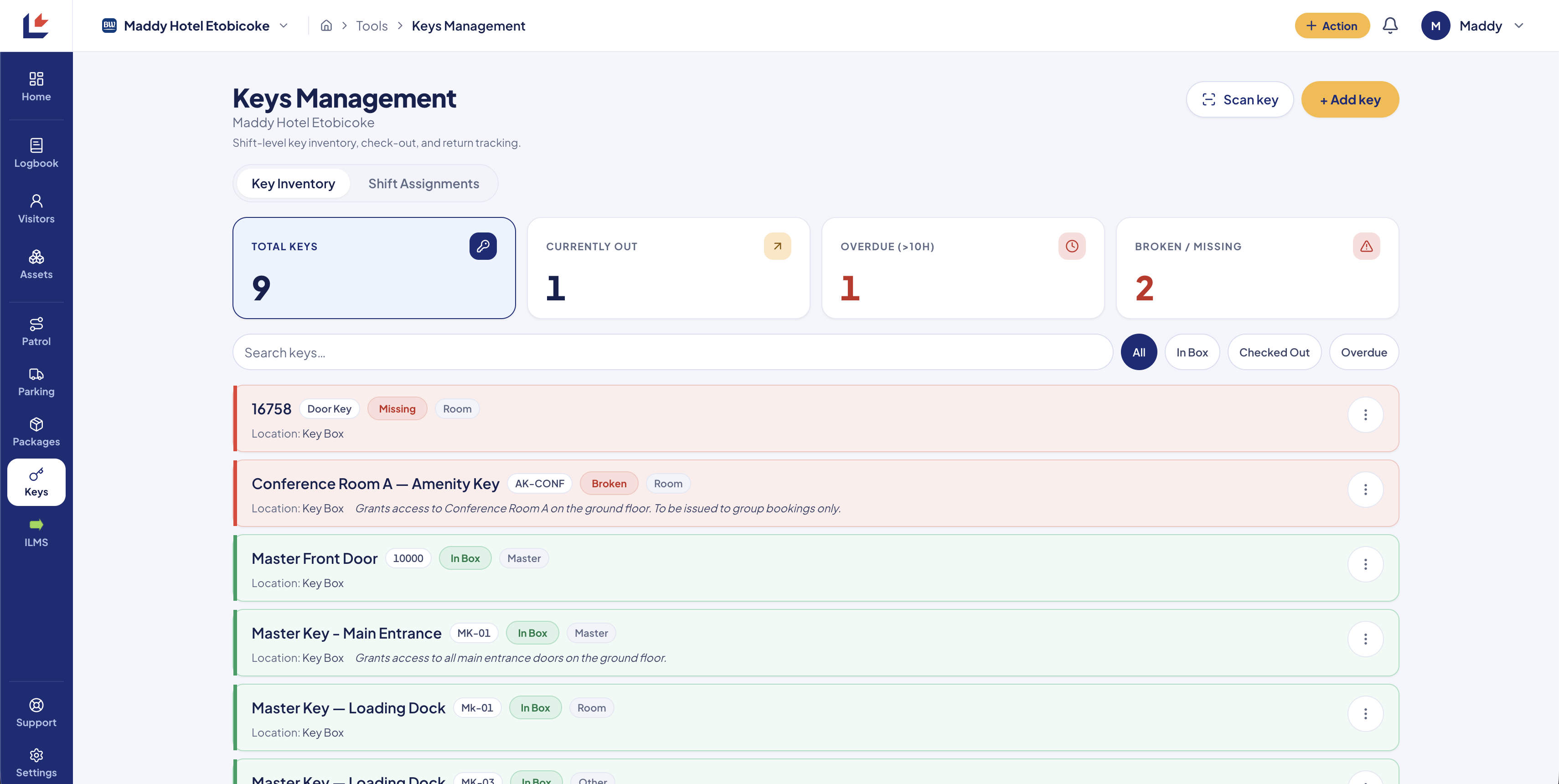Click the warning icon on Broken / Missing card
The height and width of the screenshot is (784, 1559).
tap(1367, 246)
